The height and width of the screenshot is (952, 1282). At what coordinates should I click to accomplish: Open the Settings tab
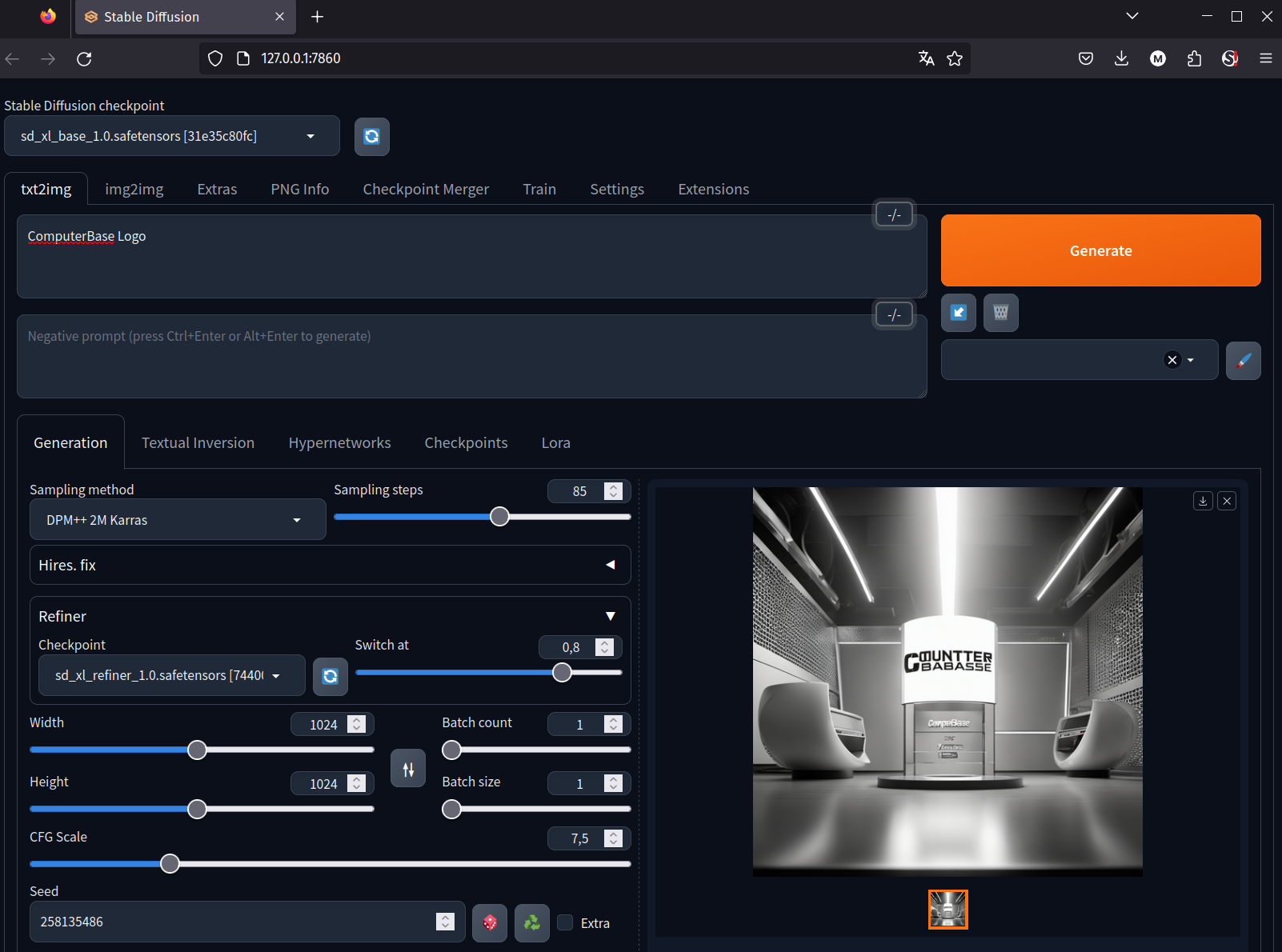[x=617, y=190]
